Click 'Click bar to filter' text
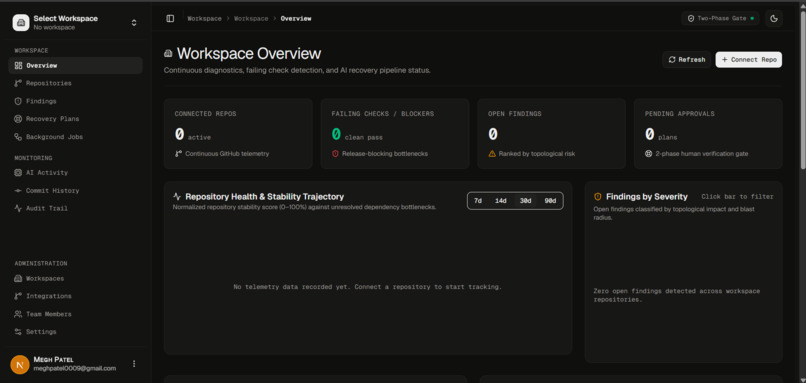Viewport: 806px width, 383px height. (x=737, y=197)
